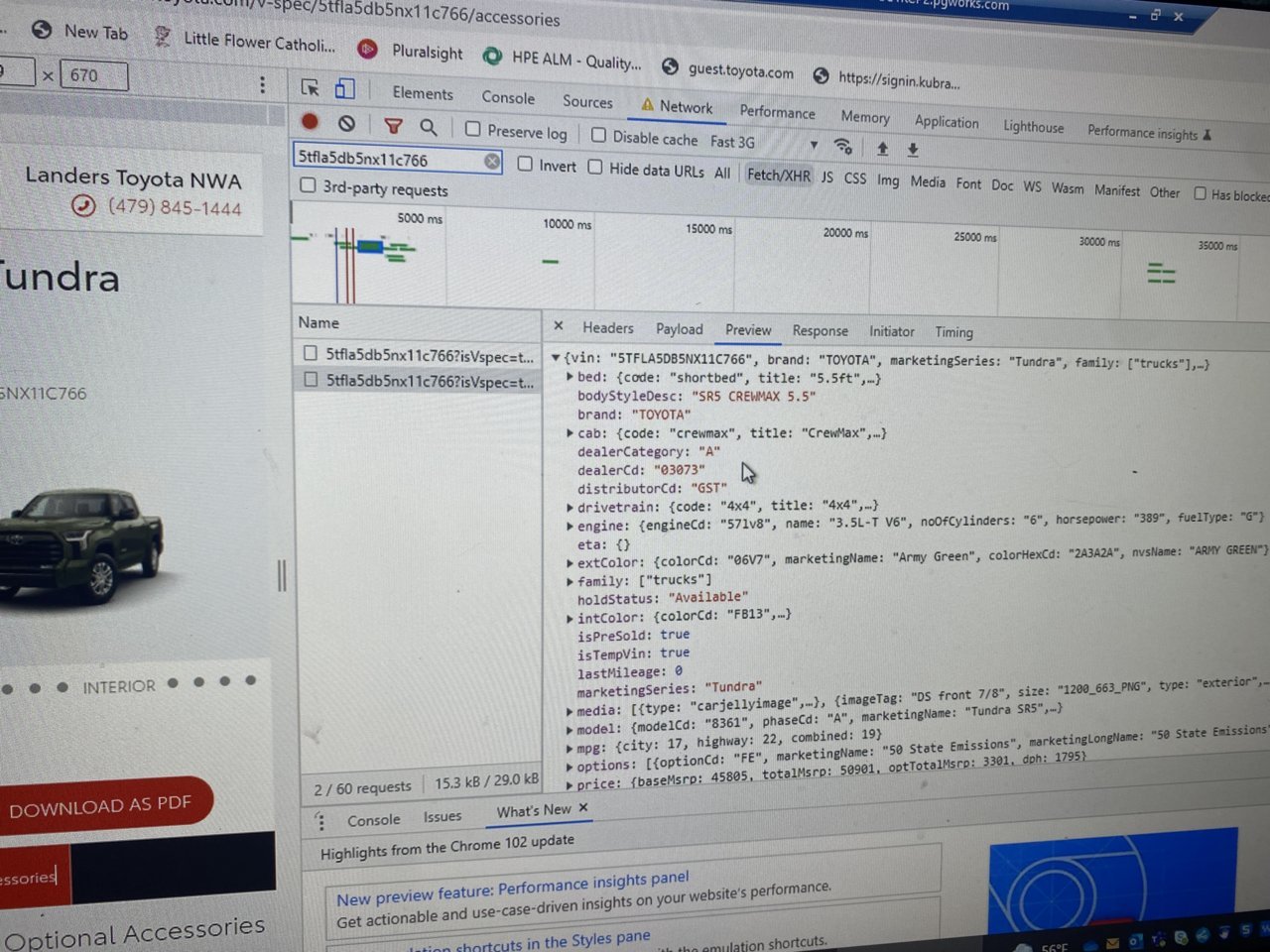1270x952 pixels.
Task: Open the network search magnifier
Action: (428, 127)
